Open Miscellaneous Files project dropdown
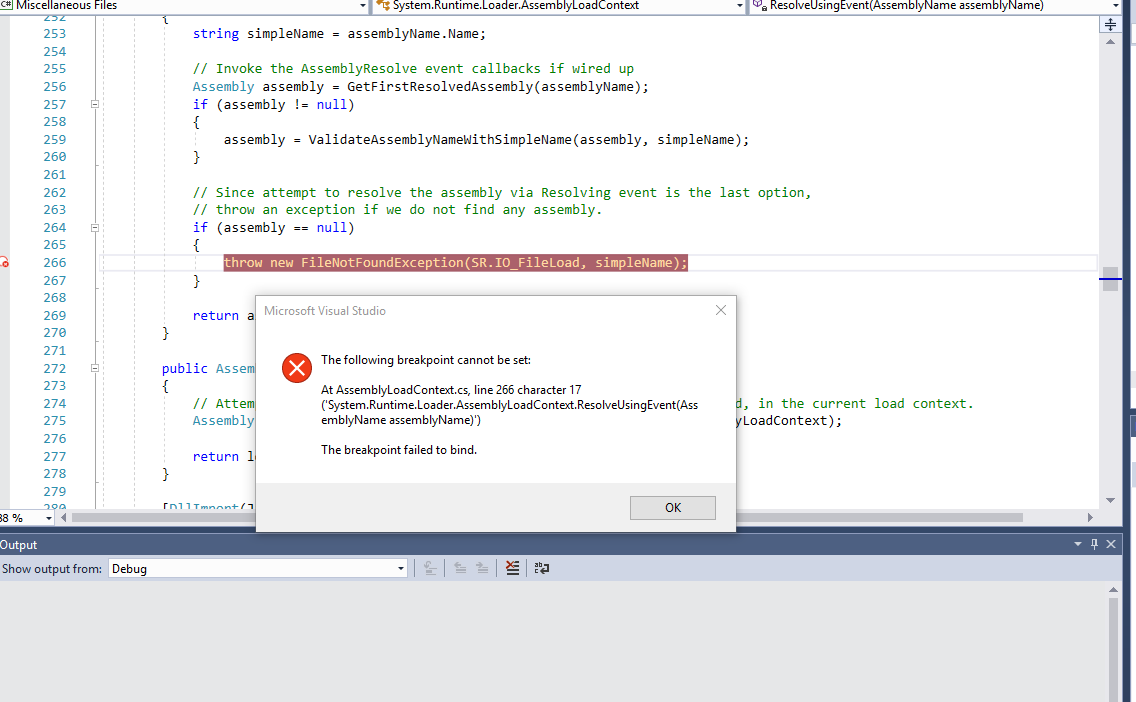 pos(362,6)
